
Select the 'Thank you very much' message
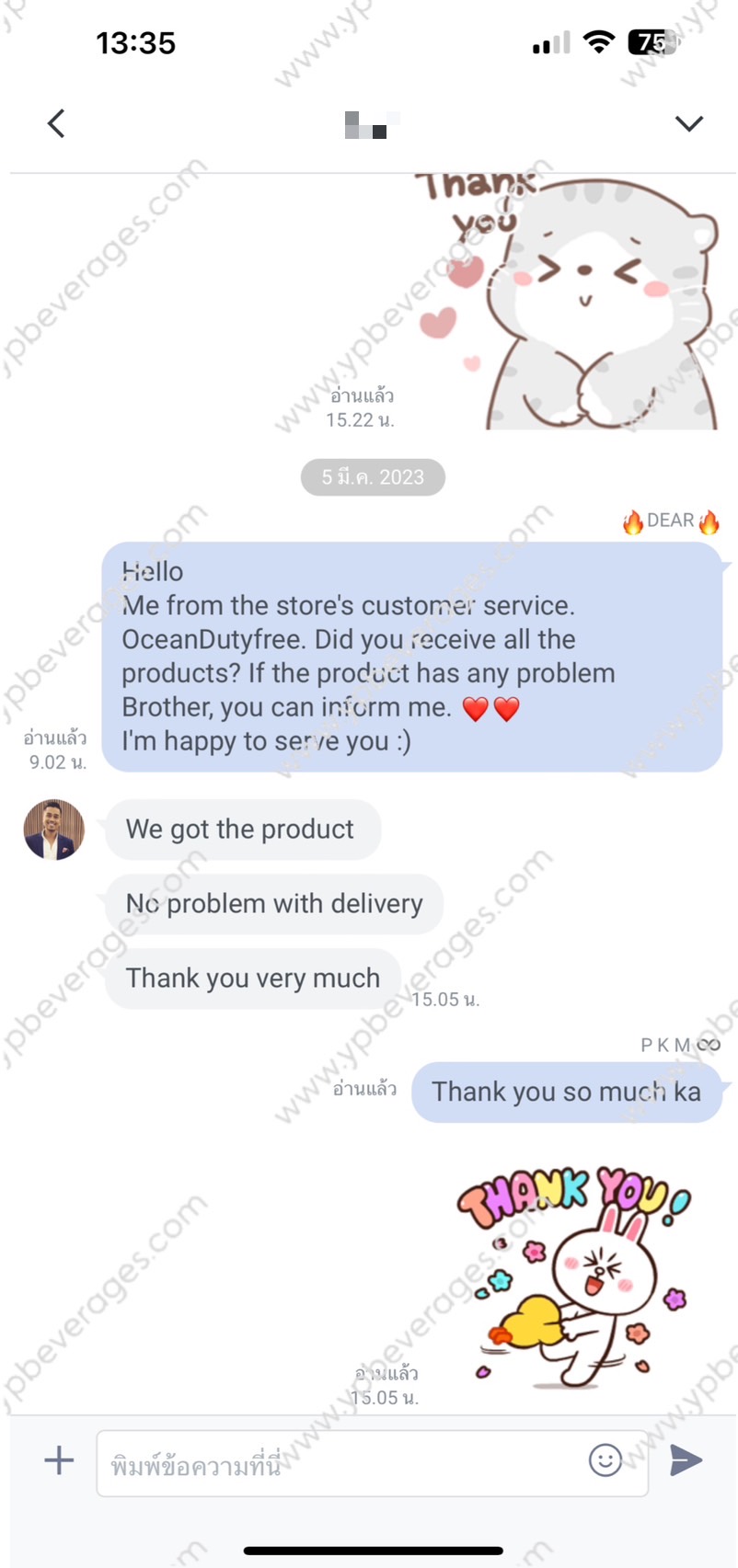tap(253, 979)
